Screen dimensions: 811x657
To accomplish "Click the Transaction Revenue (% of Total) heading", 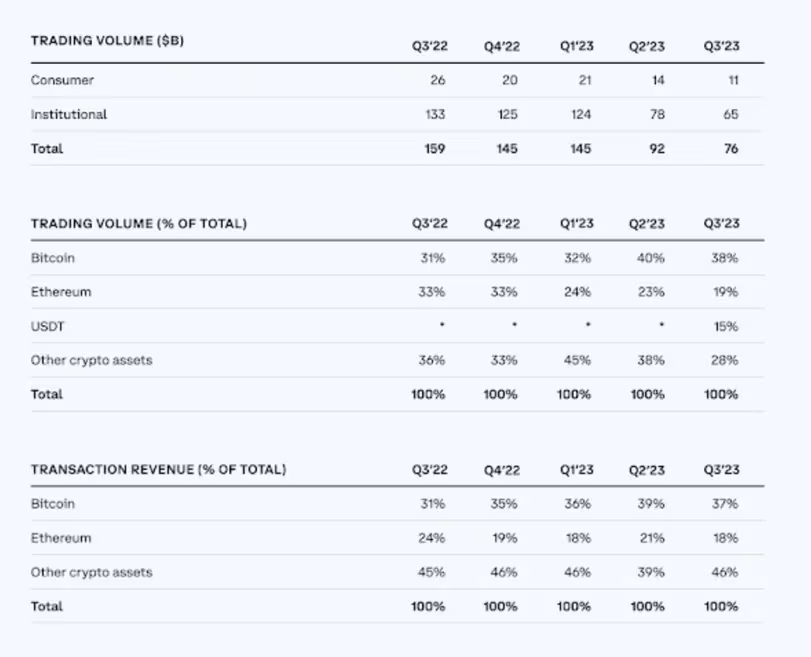I will (x=158, y=469).
